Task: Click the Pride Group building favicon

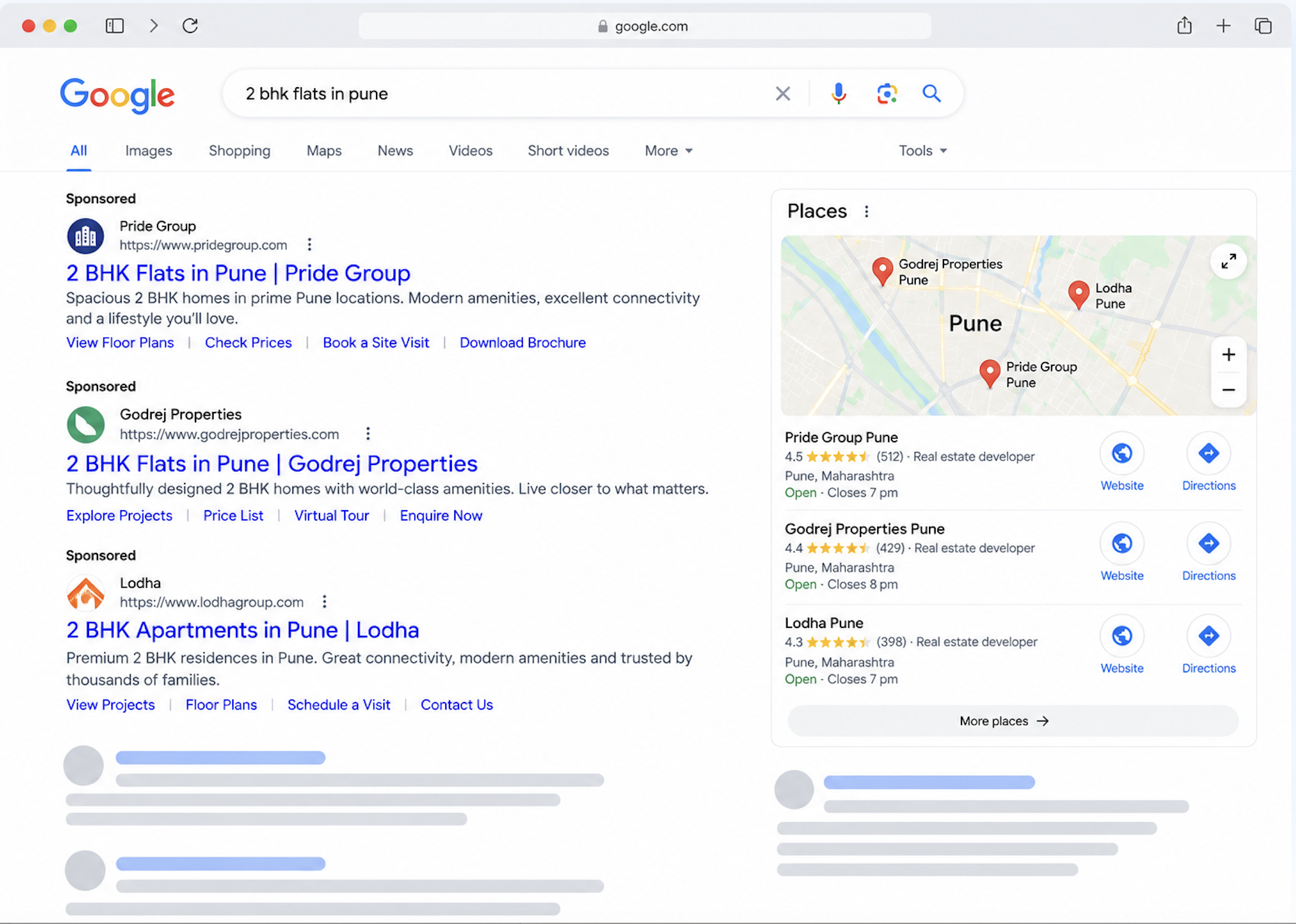Action: point(85,236)
